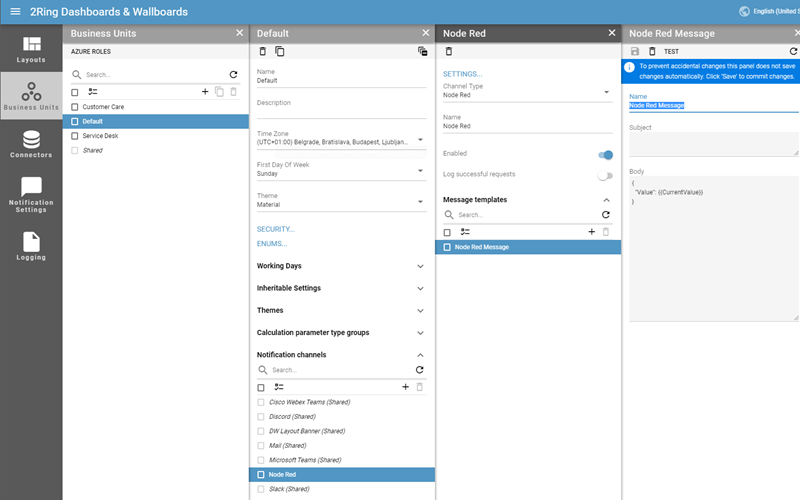Image resolution: width=800 pixels, height=500 pixels.
Task: Delete the Default business unit panel item
Action: [x=263, y=51]
